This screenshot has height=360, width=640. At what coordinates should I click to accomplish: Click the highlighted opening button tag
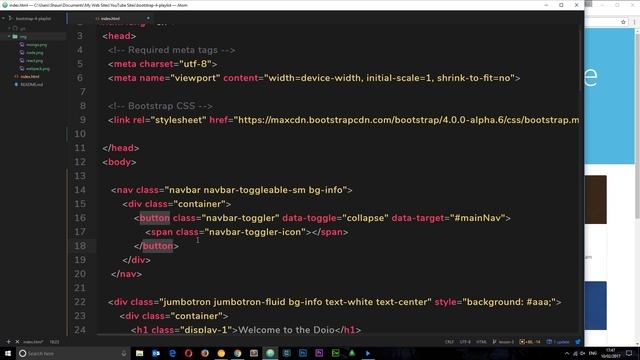(x=155, y=218)
